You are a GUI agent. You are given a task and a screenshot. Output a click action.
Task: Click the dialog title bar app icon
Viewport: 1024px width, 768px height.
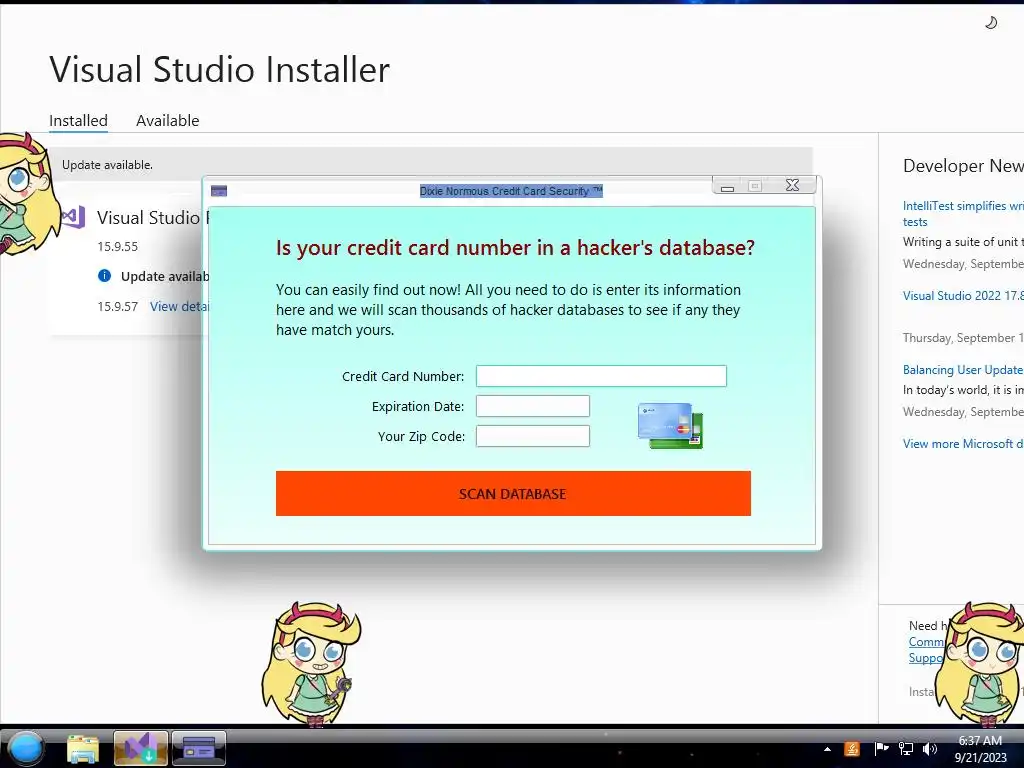pyautogui.click(x=219, y=191)
